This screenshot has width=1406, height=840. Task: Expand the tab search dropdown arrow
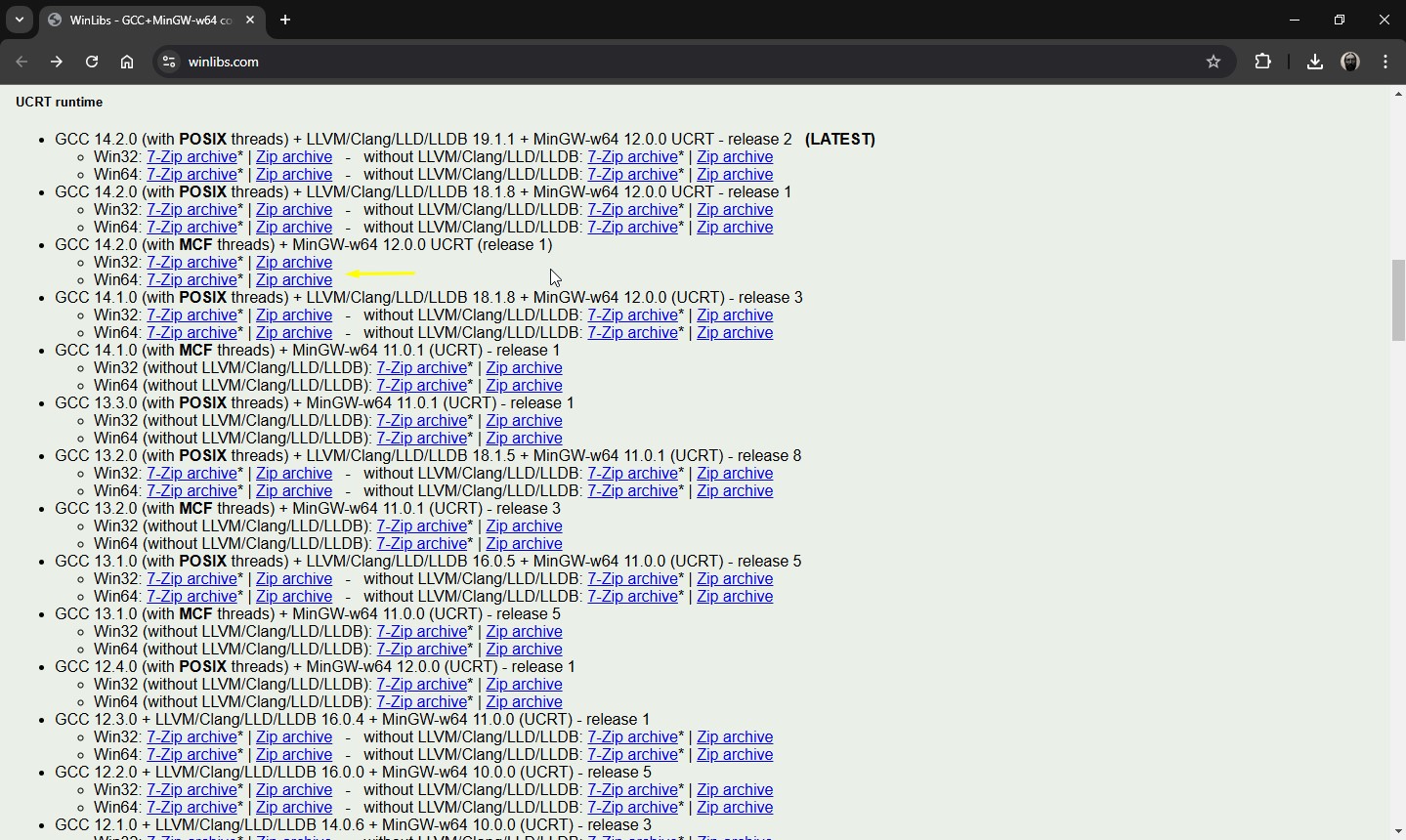(x=20, y=20)
